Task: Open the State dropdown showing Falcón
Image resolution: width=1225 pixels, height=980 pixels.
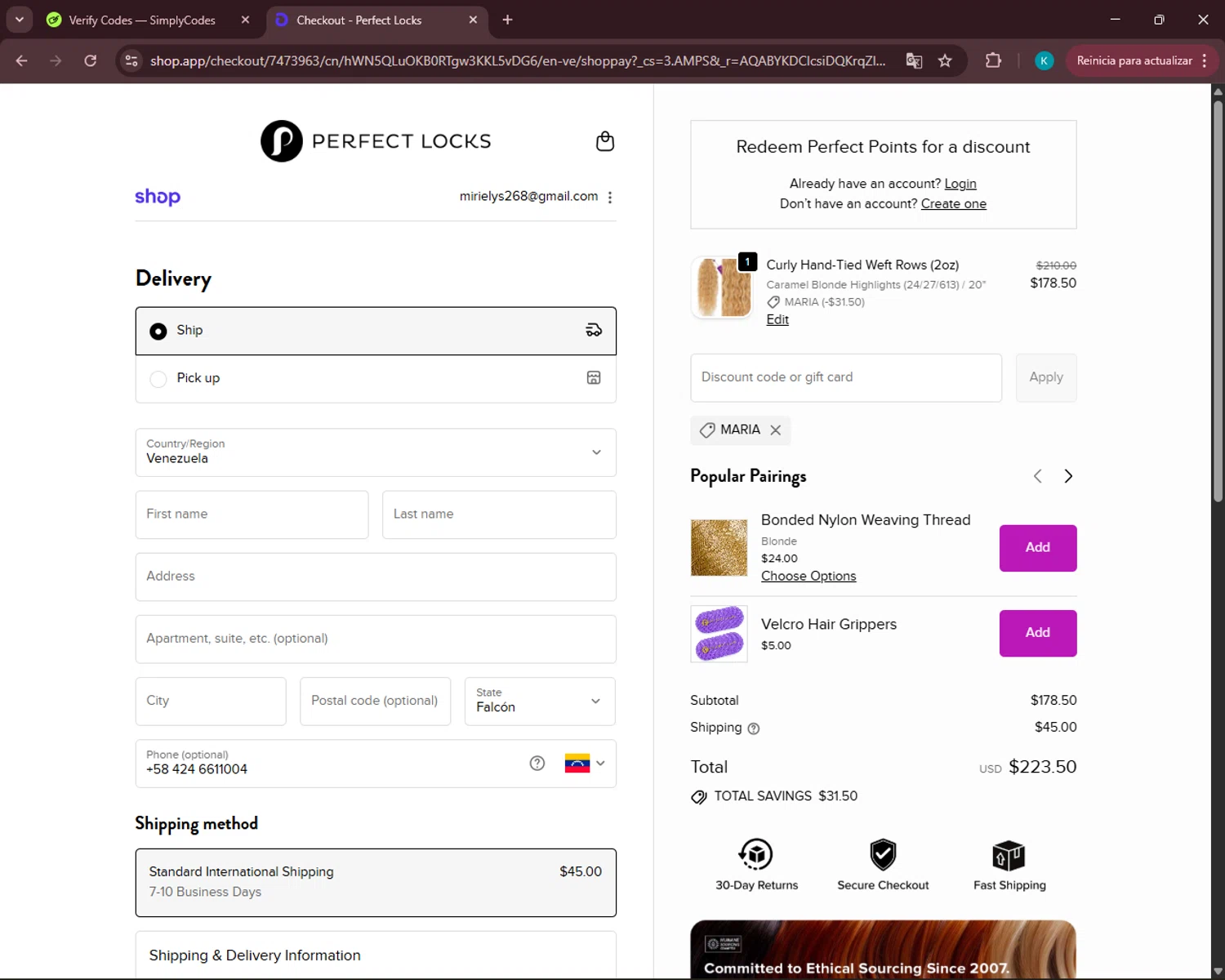Action: tap(540, 701)
